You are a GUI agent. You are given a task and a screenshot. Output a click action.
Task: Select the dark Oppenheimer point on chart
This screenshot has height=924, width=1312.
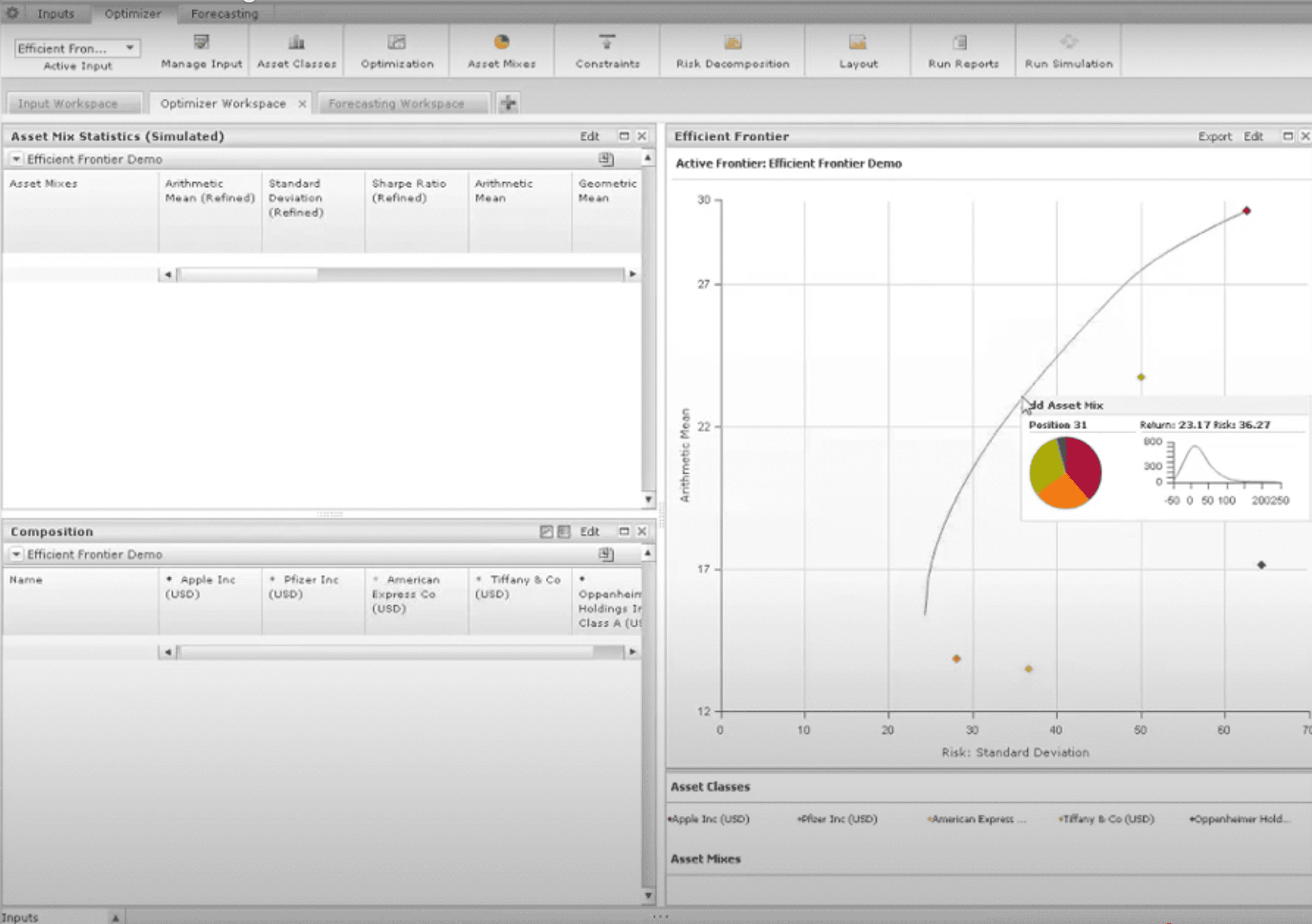click(1261, 565)
